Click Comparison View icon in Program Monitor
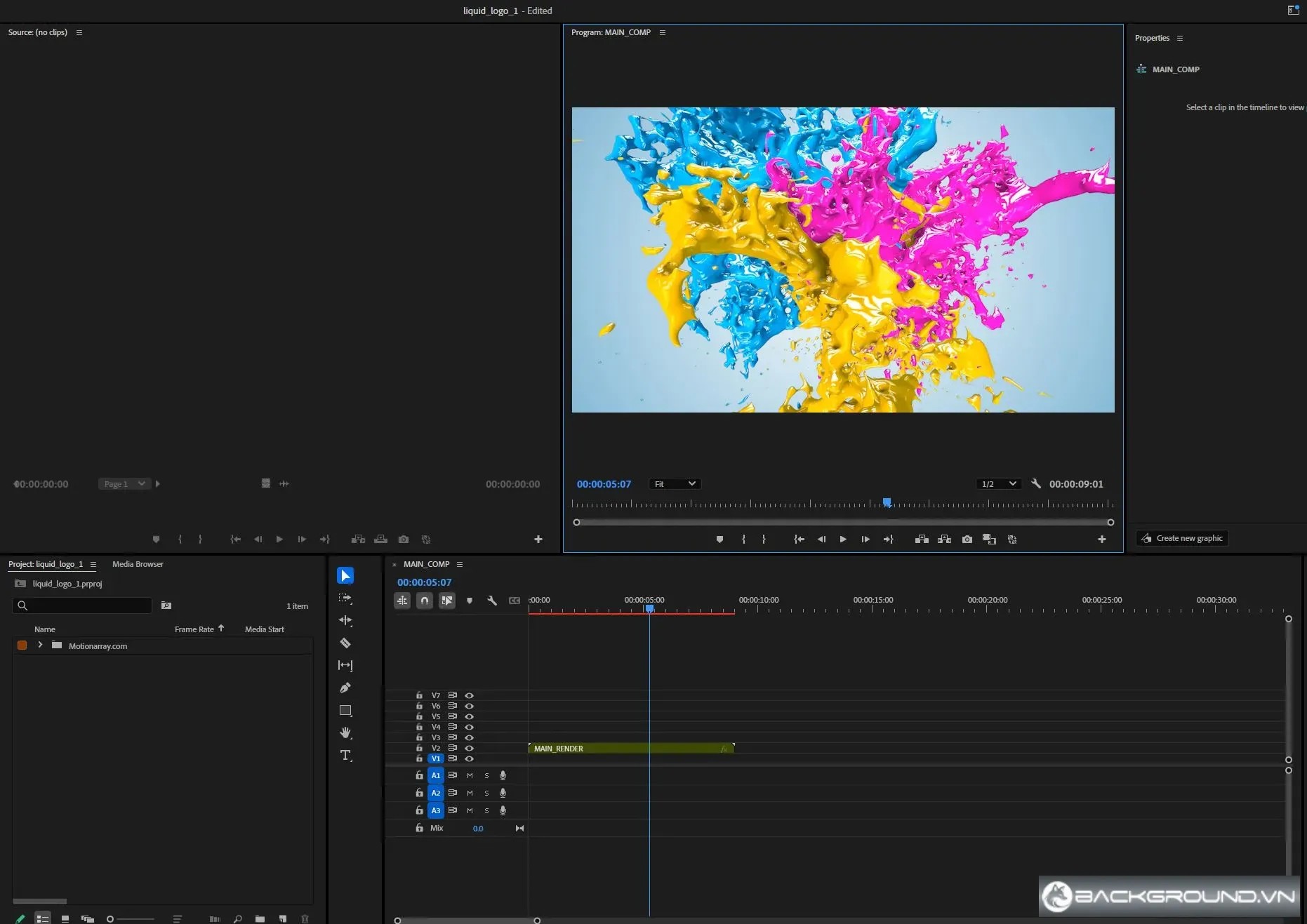The height and width of the screenshot is (924, 1307). [x=990, y=539]
